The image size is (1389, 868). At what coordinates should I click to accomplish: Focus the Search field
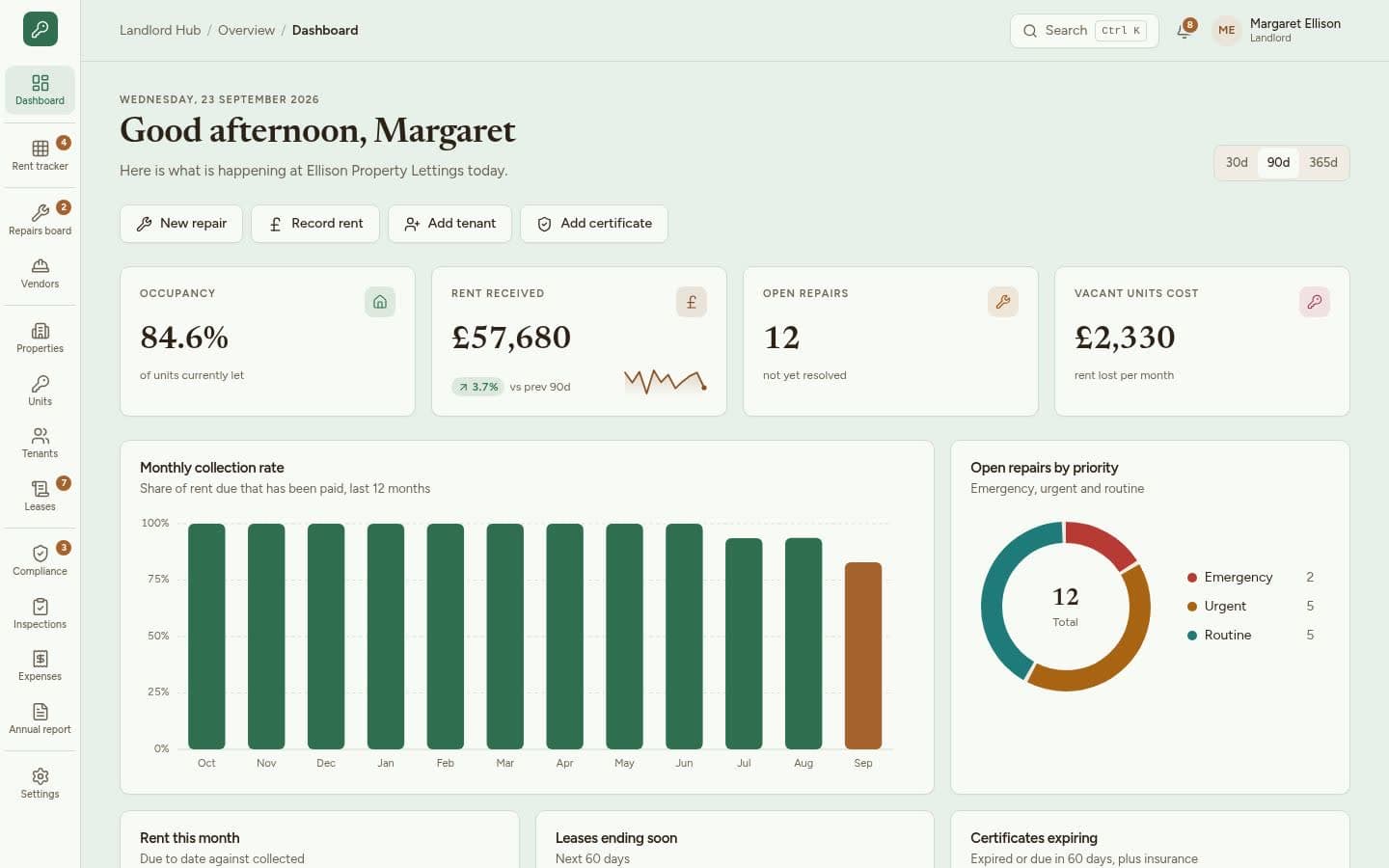1084,31
